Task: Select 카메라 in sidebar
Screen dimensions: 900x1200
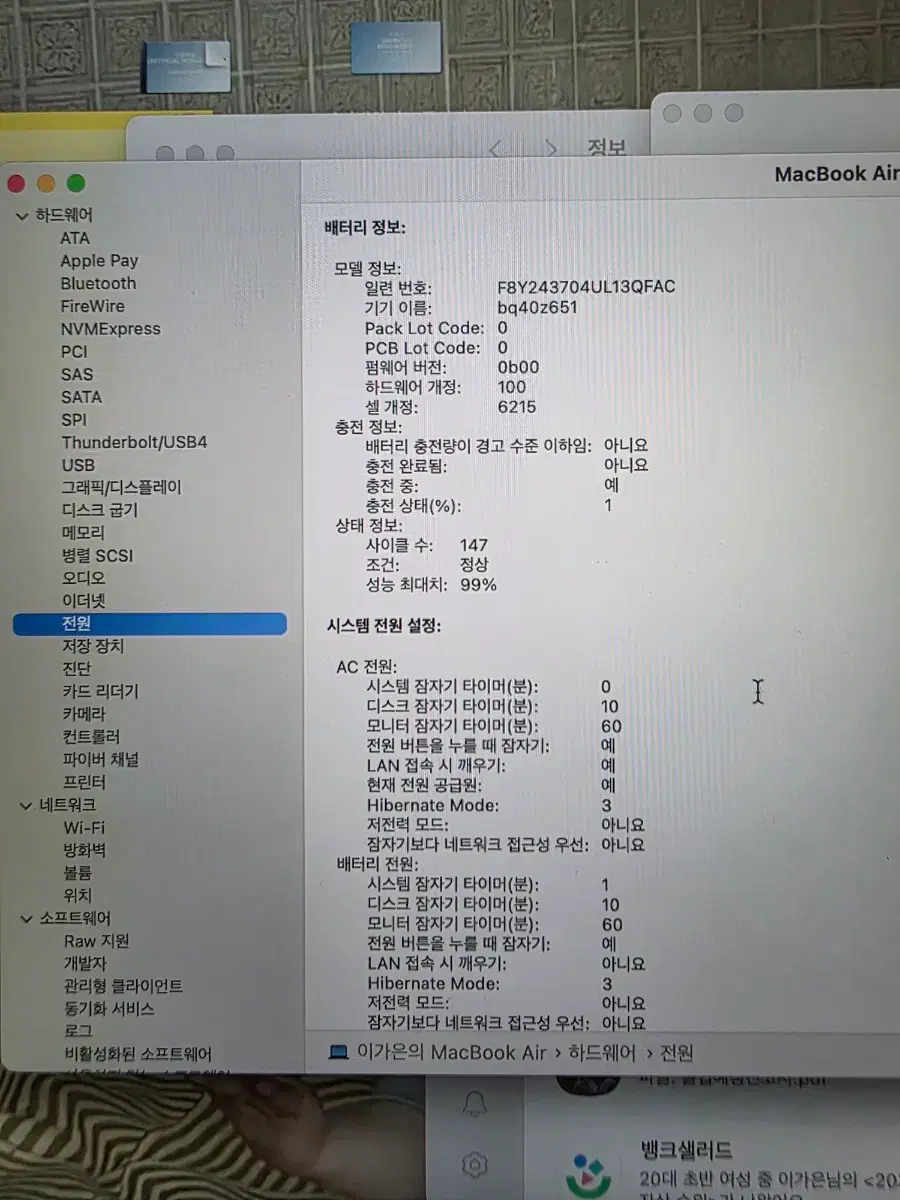Action: coord(84,714)
